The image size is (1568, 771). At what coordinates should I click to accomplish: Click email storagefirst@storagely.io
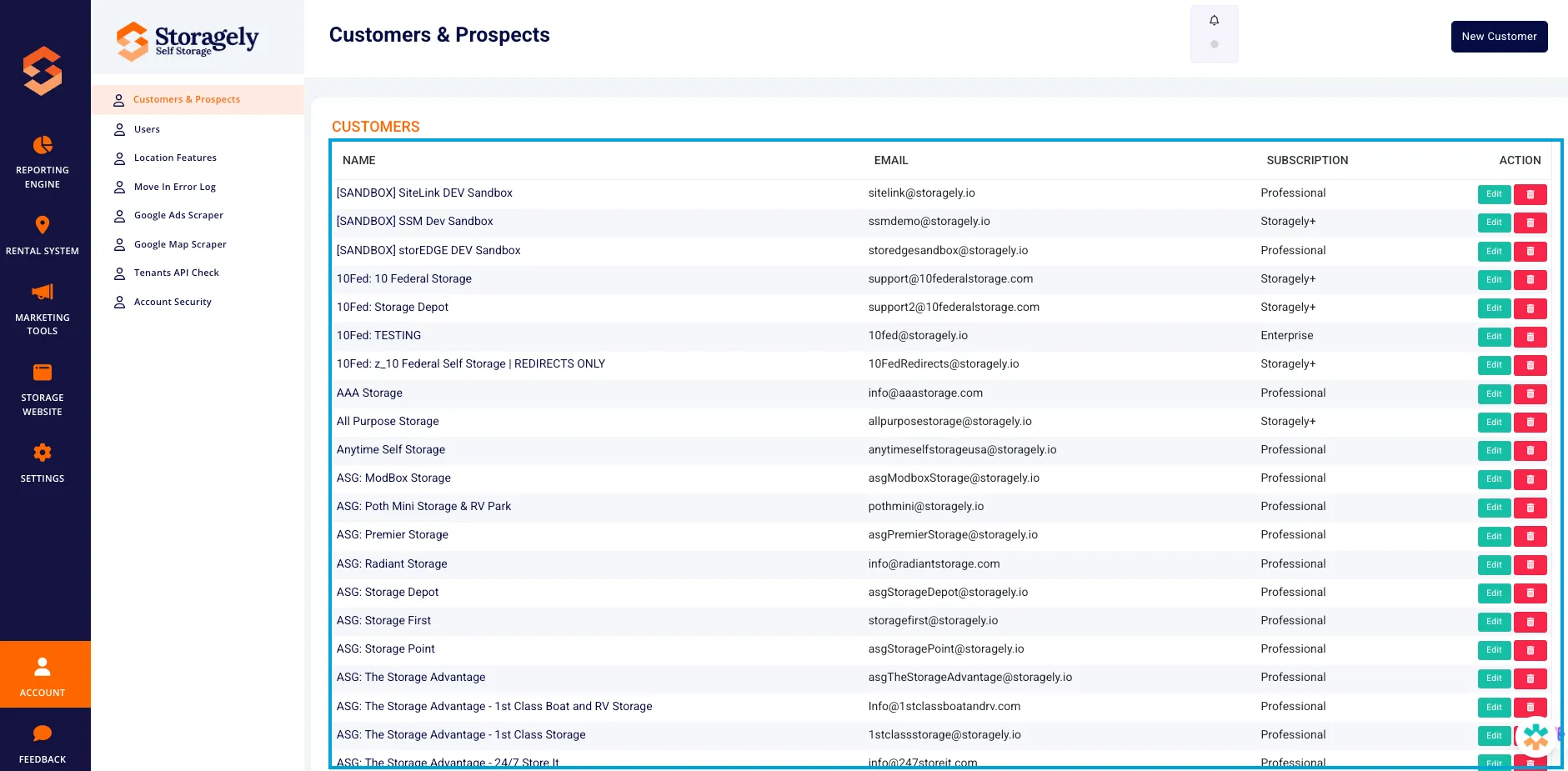pos(933,620)
